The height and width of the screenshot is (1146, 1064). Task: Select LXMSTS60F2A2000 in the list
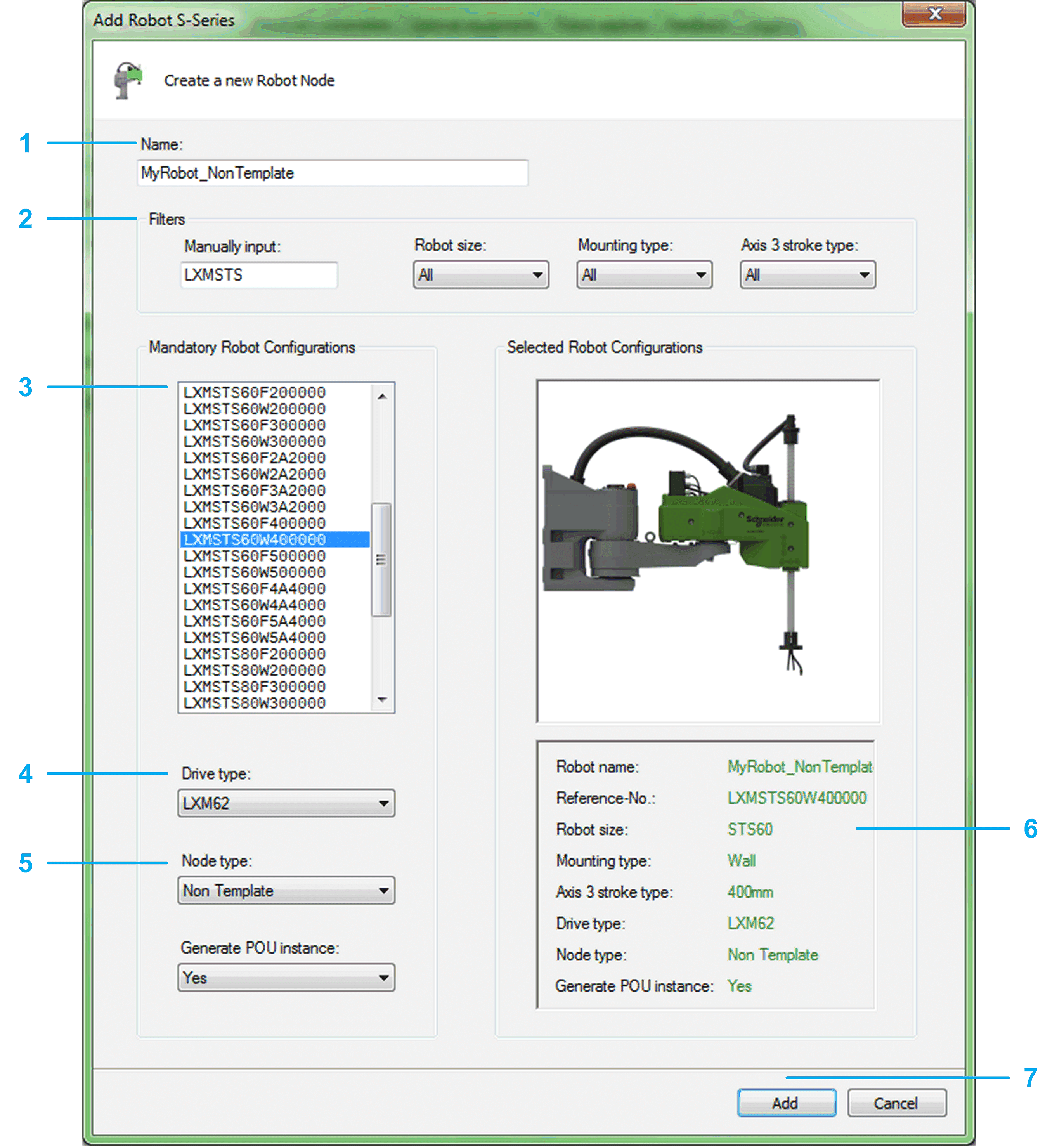pyautogui.click(x=275, y=458)
